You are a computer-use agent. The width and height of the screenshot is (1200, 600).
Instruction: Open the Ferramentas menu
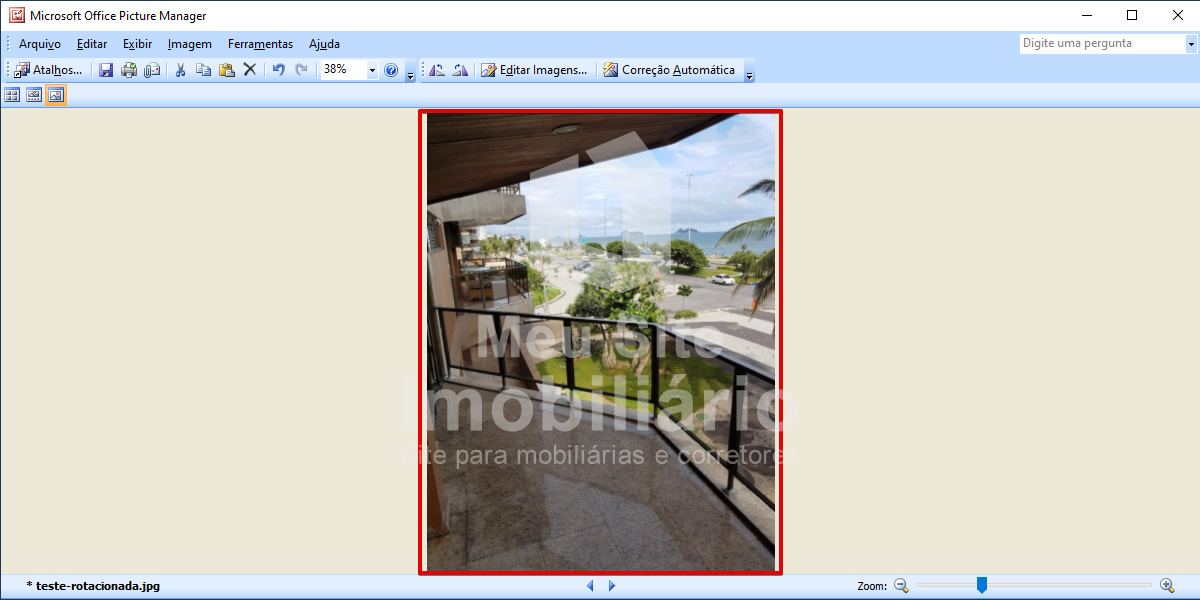coord(260,44)
